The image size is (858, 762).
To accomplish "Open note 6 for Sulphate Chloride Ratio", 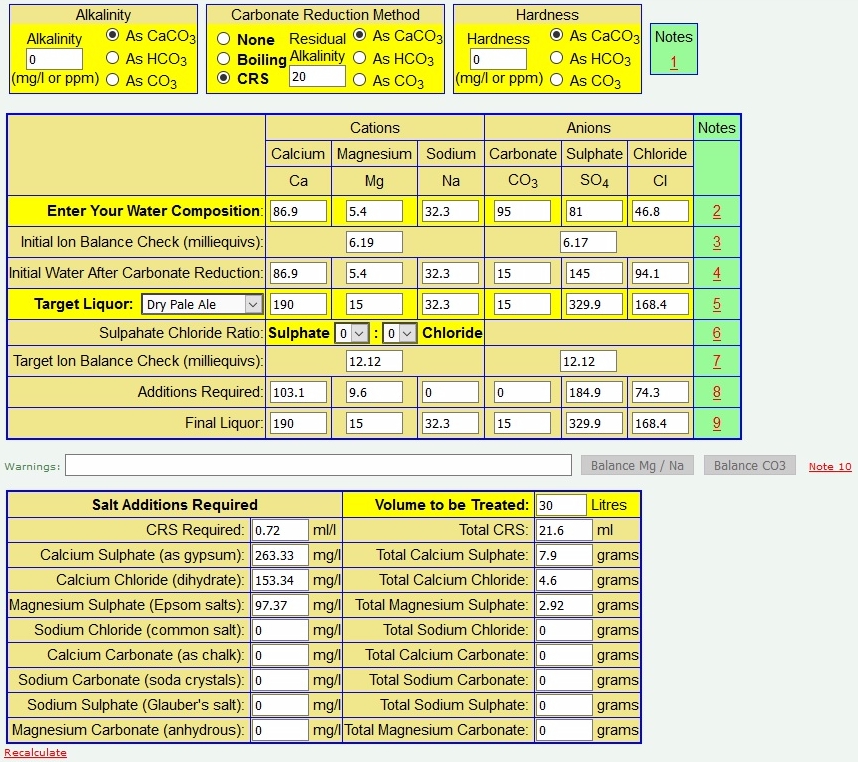I will [x=717, y=333].
